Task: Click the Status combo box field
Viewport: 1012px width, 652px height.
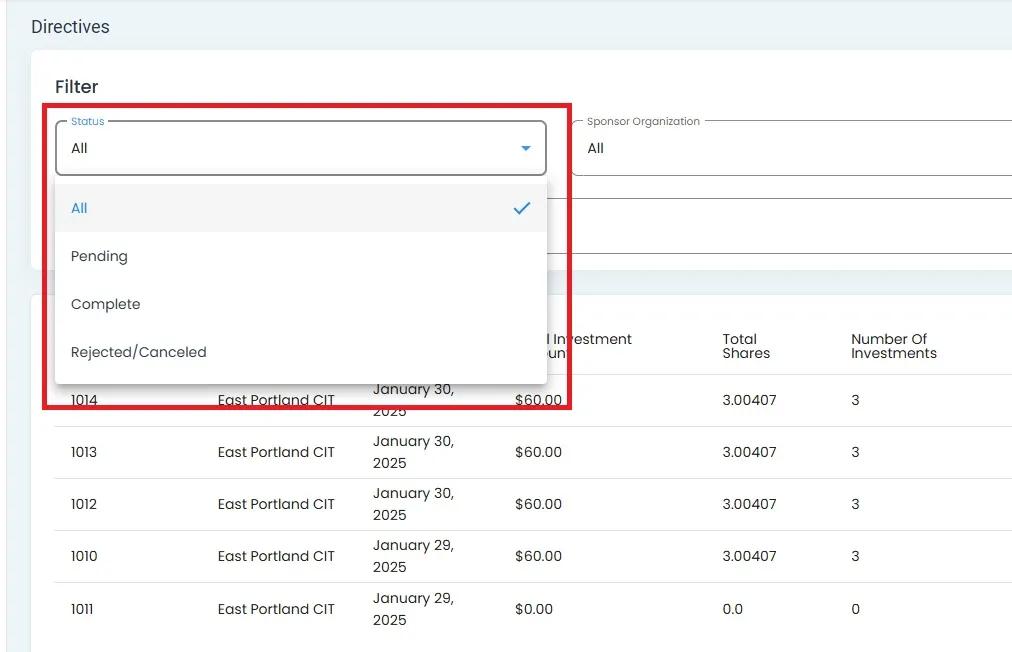Action: tap(290, 148)
